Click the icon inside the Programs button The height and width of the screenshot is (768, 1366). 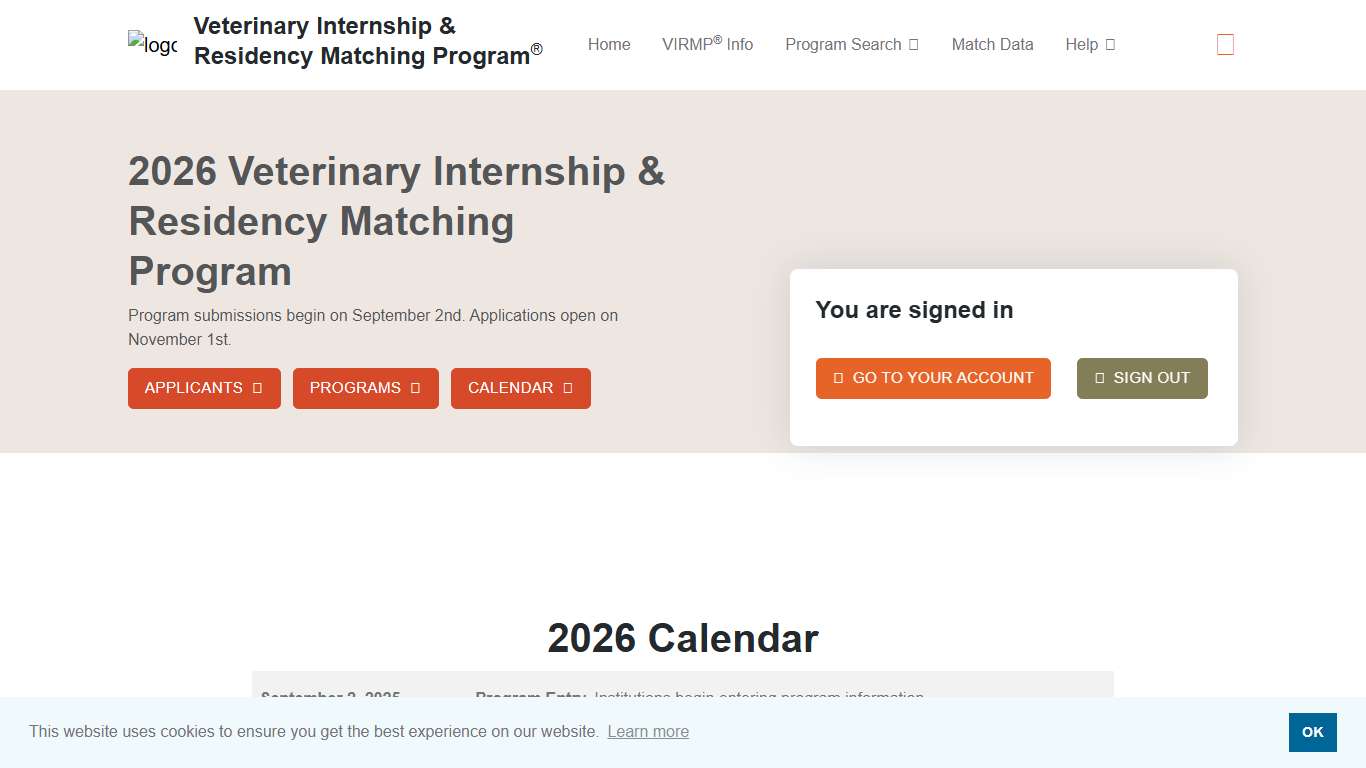pyautogui.click(x=415, y=388)
